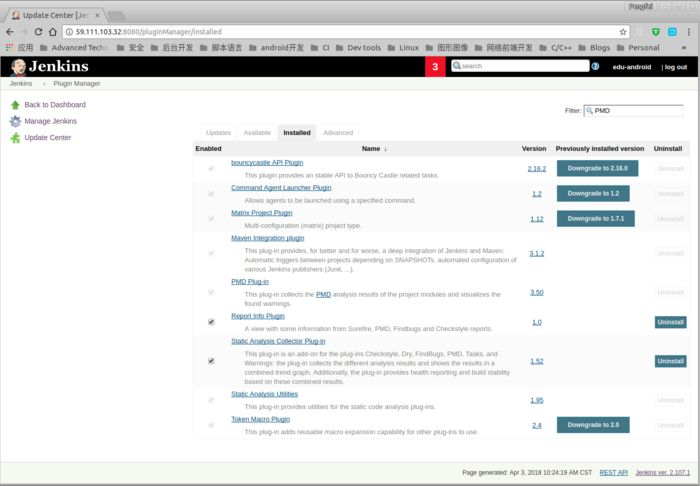
Task: Open the REST API link
Action: [x=613, y=473]
